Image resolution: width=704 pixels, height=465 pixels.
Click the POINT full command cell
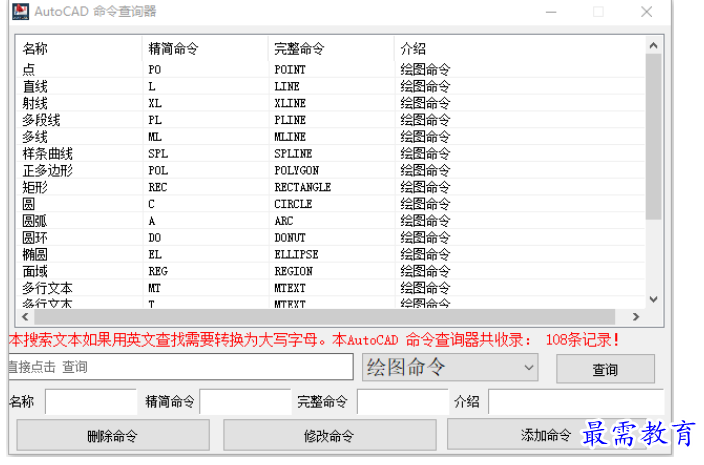(x=290, y=70)
